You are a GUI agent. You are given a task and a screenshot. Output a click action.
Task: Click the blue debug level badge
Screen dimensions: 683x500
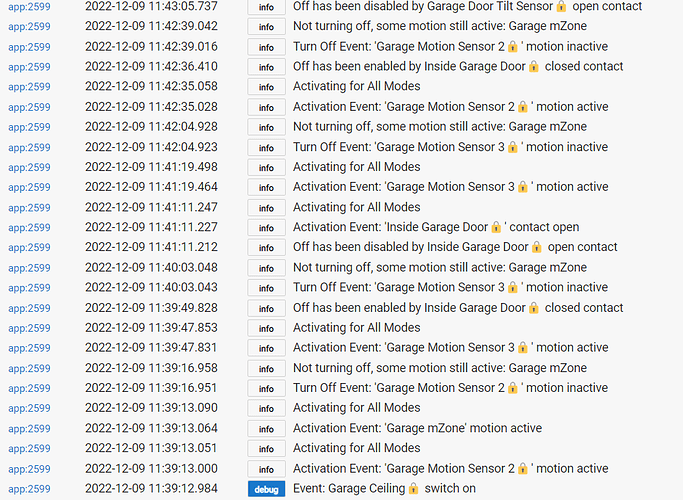coord(266,489)
